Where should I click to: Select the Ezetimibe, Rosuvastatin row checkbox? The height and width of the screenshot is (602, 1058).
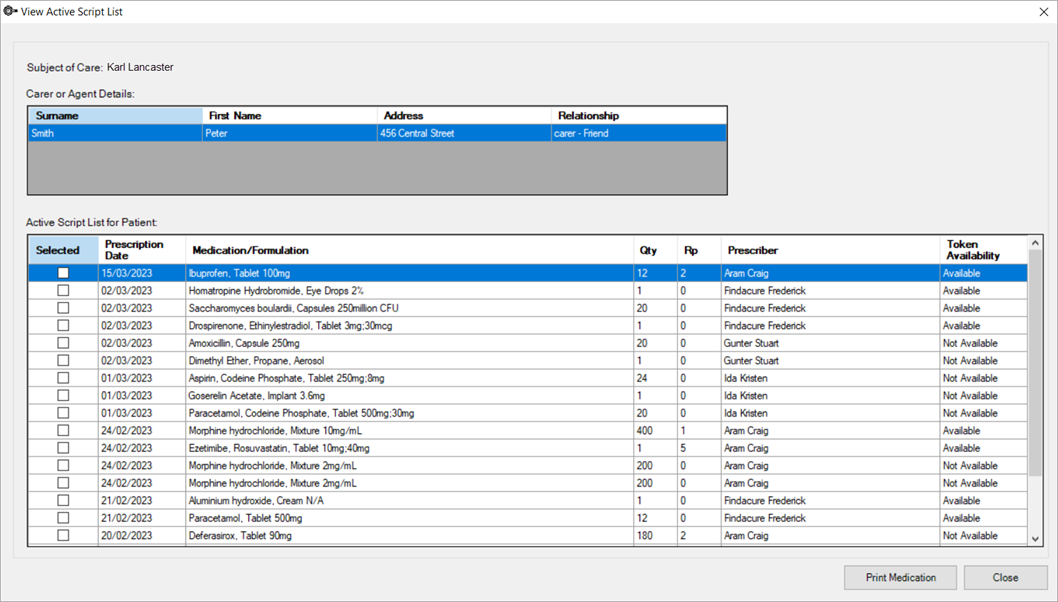(63, 448)
